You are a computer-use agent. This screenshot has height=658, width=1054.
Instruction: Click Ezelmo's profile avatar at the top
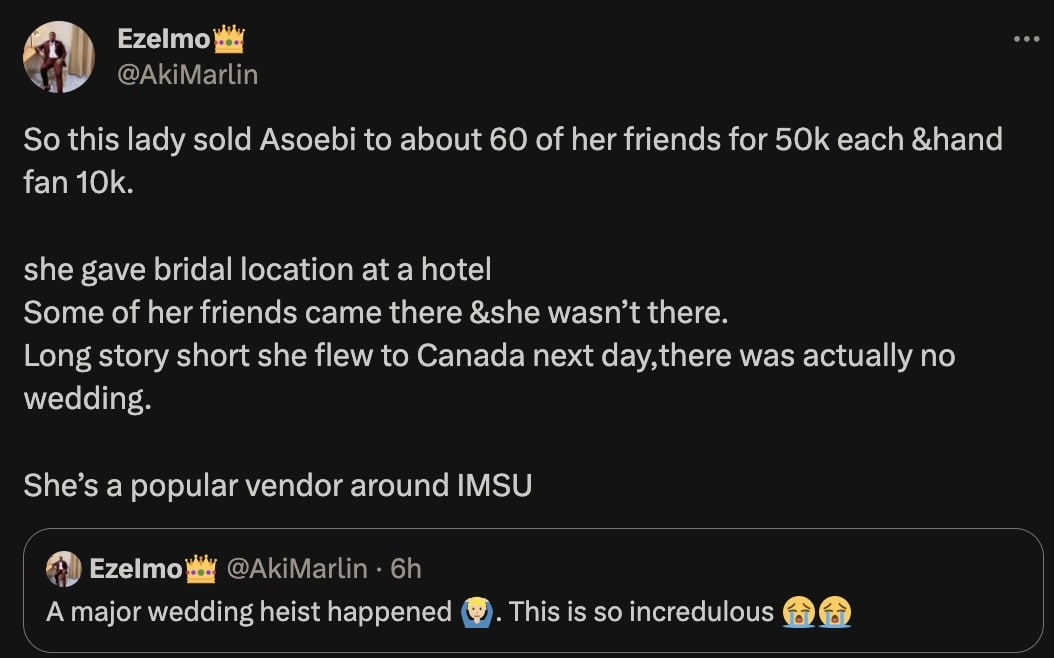point(59,57)
